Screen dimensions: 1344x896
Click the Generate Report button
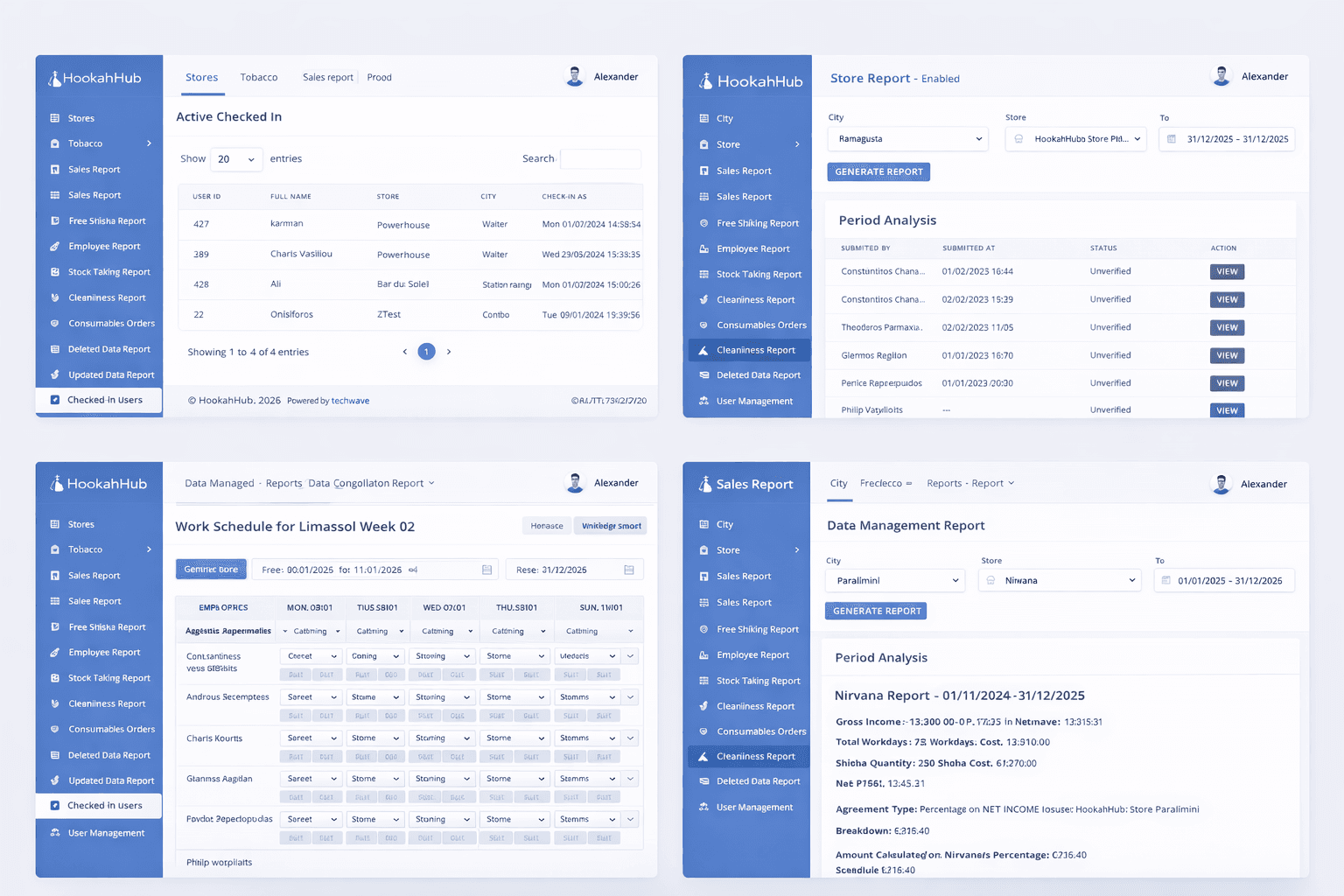click(878, 171)
